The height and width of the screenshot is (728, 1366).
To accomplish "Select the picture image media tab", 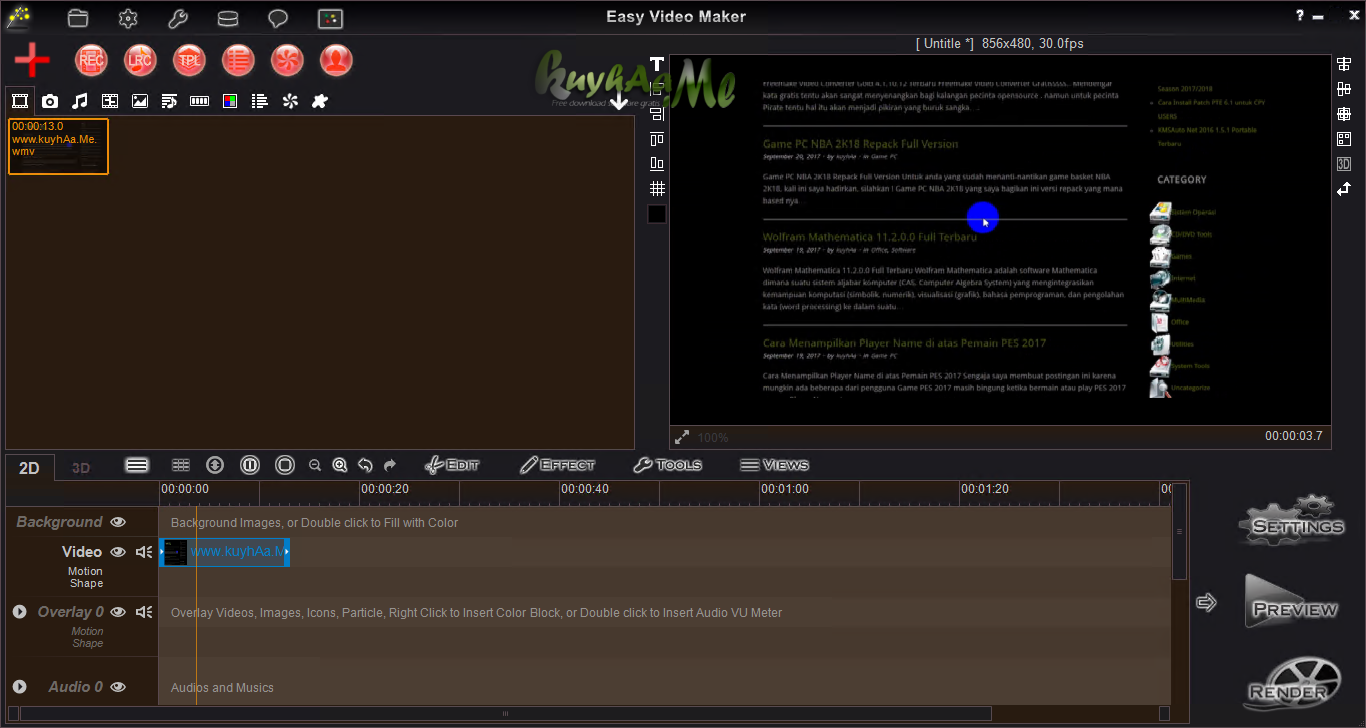I will coord(140,101).
